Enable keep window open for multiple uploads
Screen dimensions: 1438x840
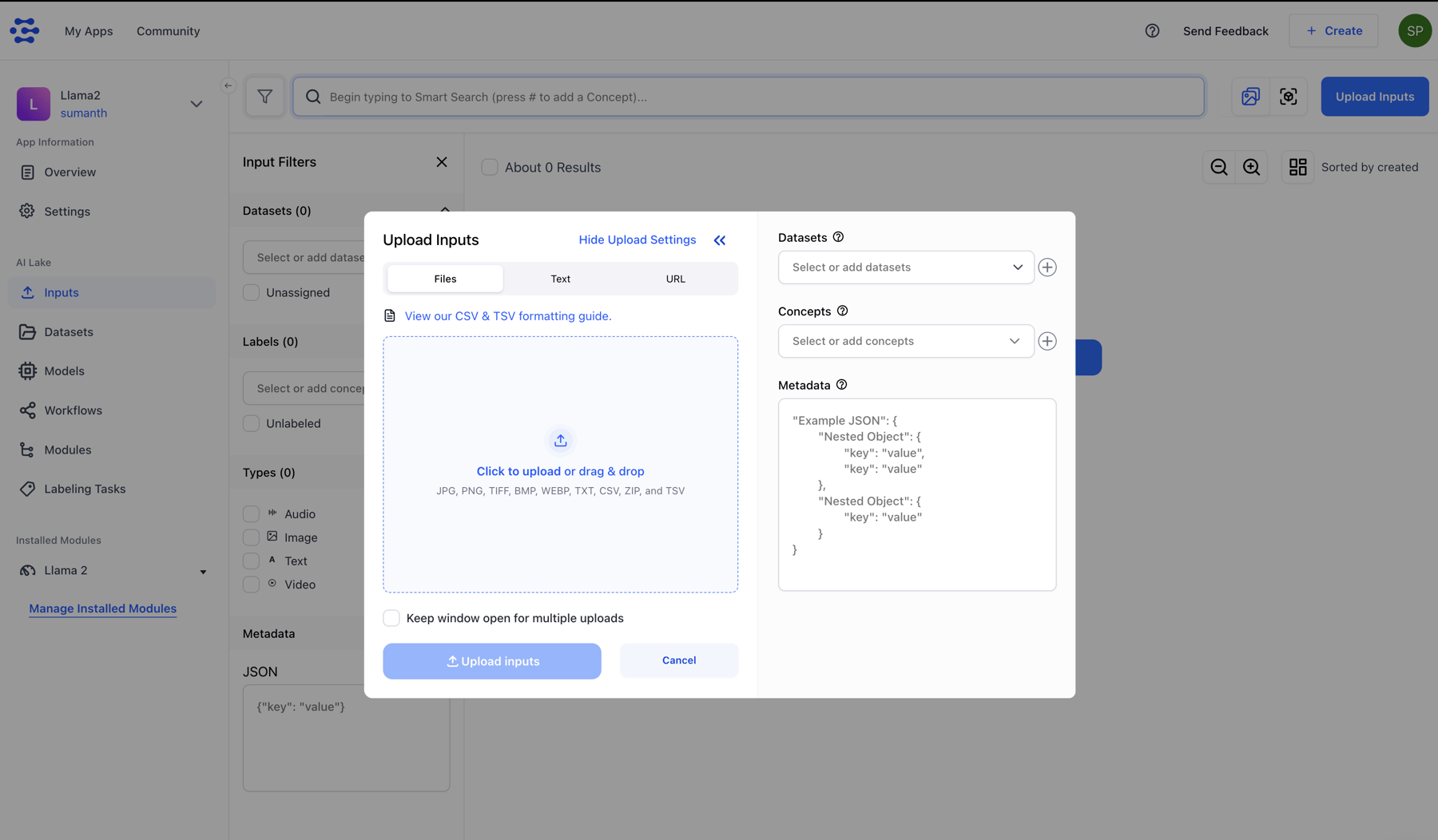tap(391, 617)
